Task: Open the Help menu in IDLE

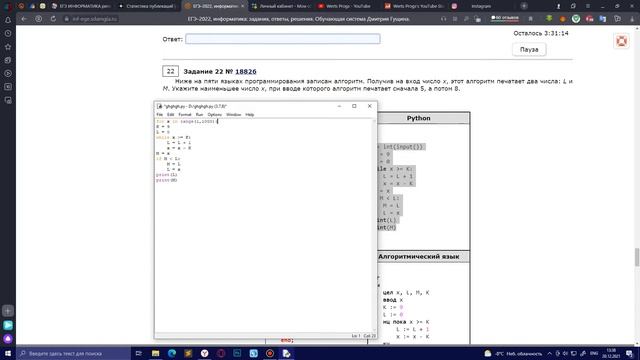Action: 249,115
